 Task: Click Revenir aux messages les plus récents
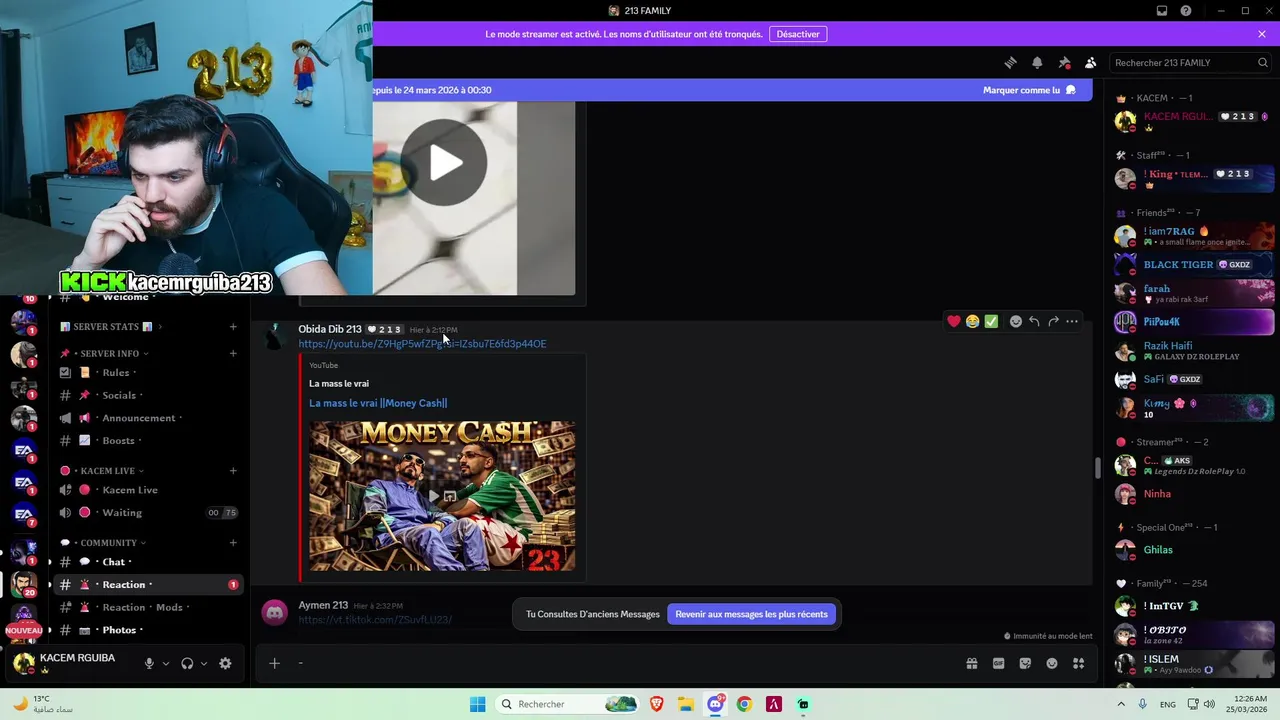[x=751, y=614]
